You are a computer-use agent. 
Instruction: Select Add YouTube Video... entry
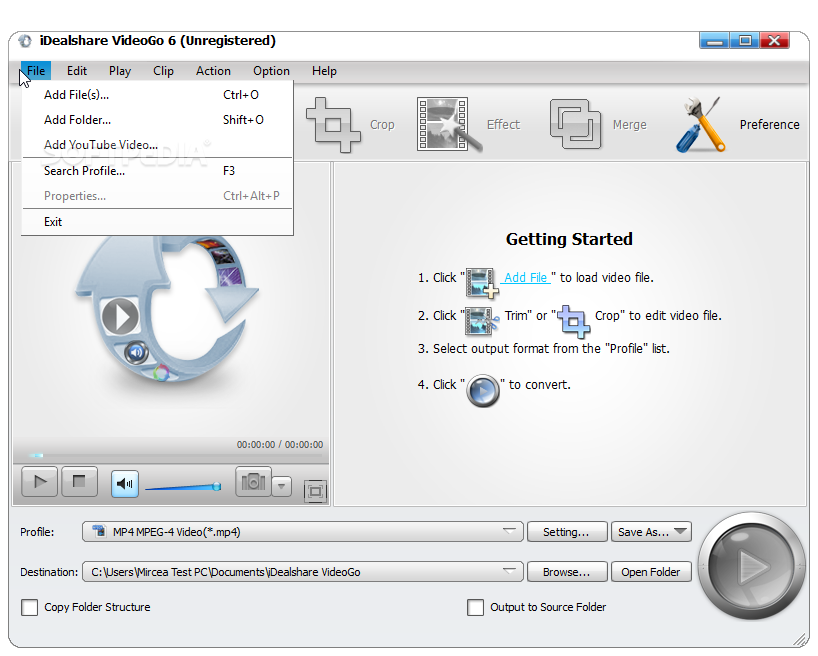158,145
